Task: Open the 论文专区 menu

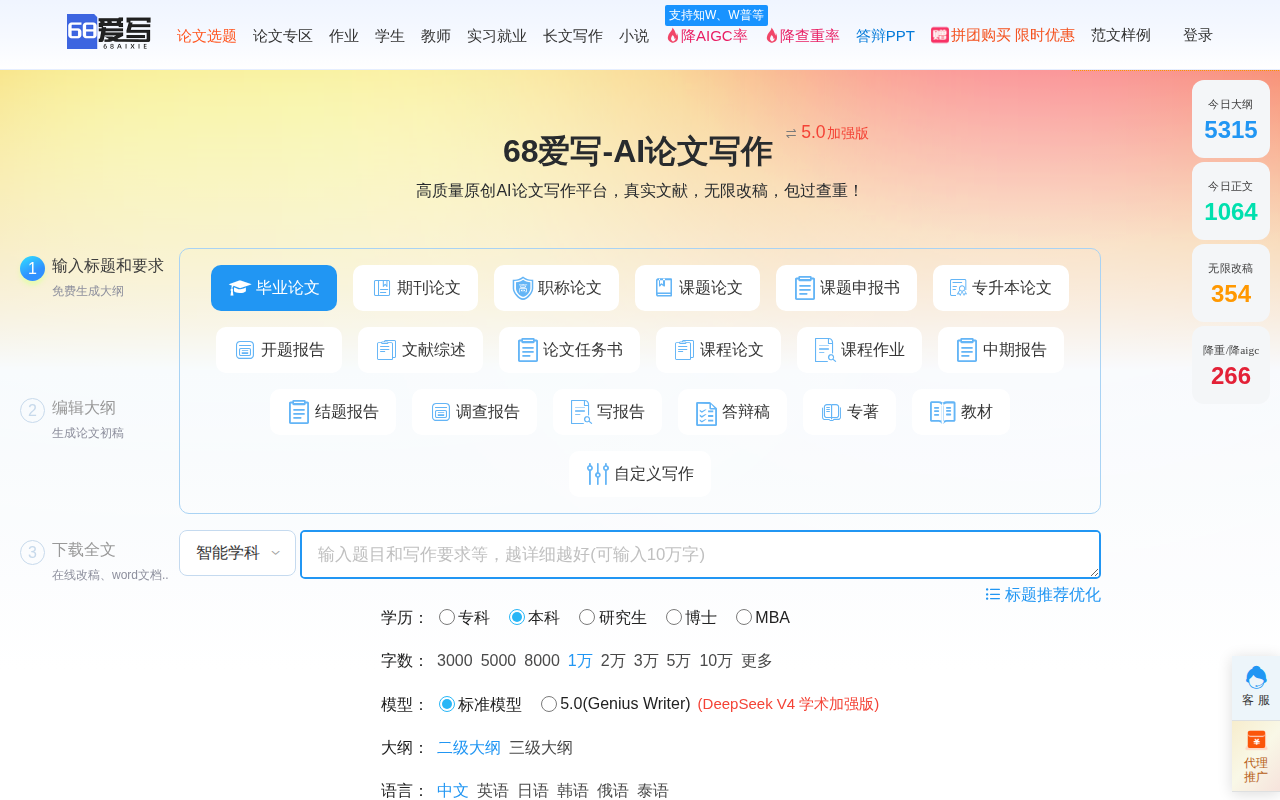Action: coord(283,36)
